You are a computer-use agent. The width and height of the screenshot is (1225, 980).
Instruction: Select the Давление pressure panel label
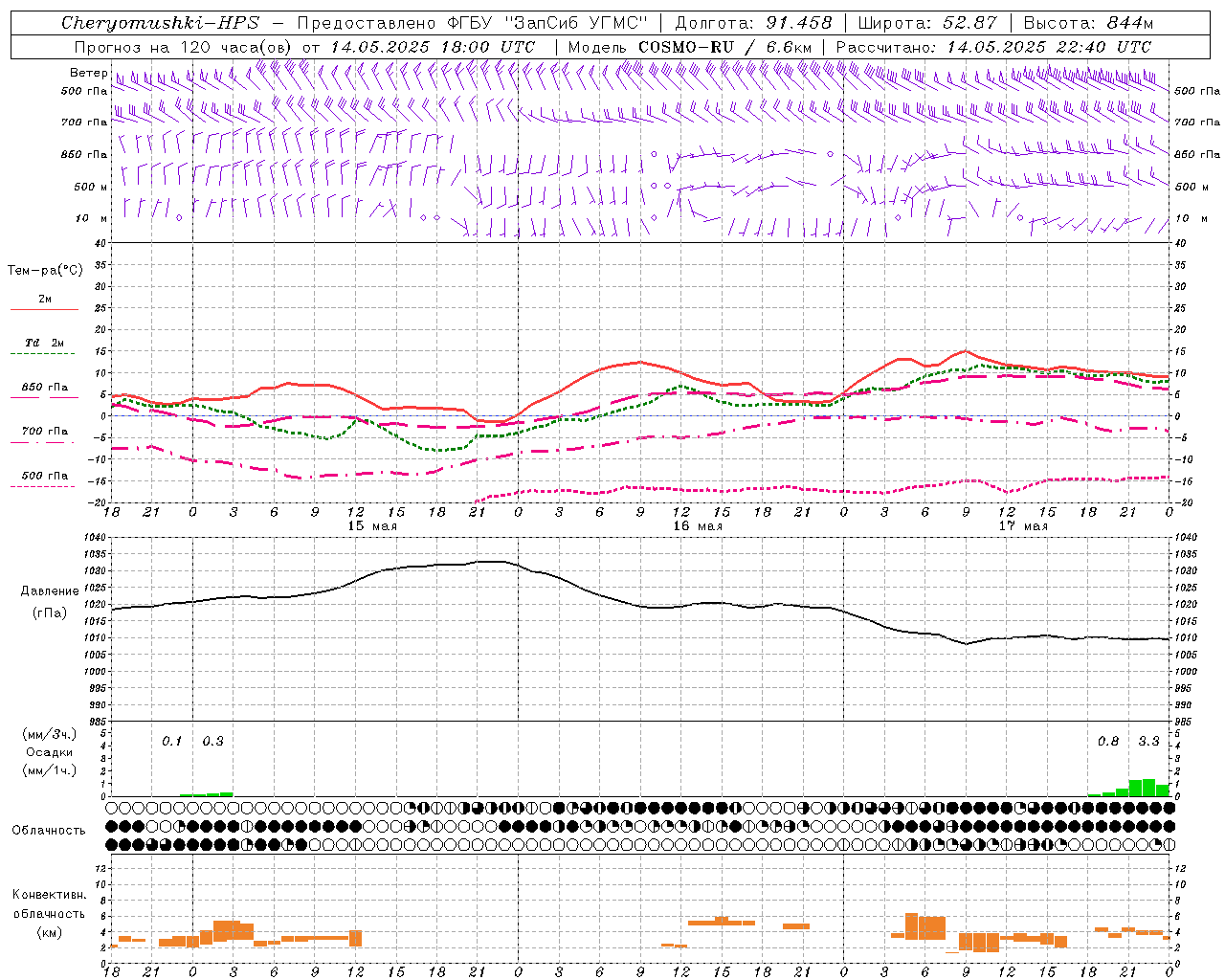pos(50,591)
